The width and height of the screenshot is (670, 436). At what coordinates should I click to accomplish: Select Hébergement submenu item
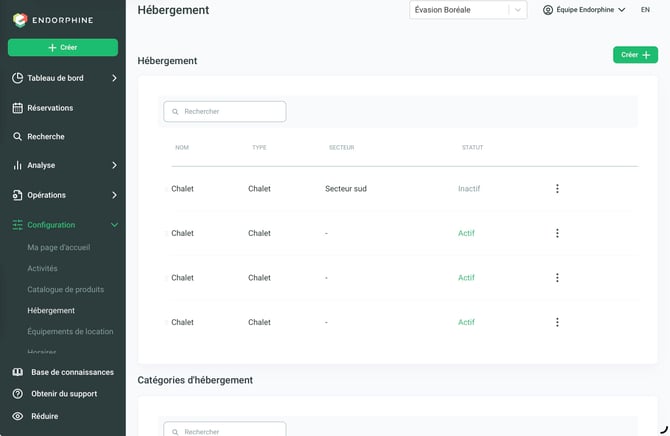[x=51, y=310]
